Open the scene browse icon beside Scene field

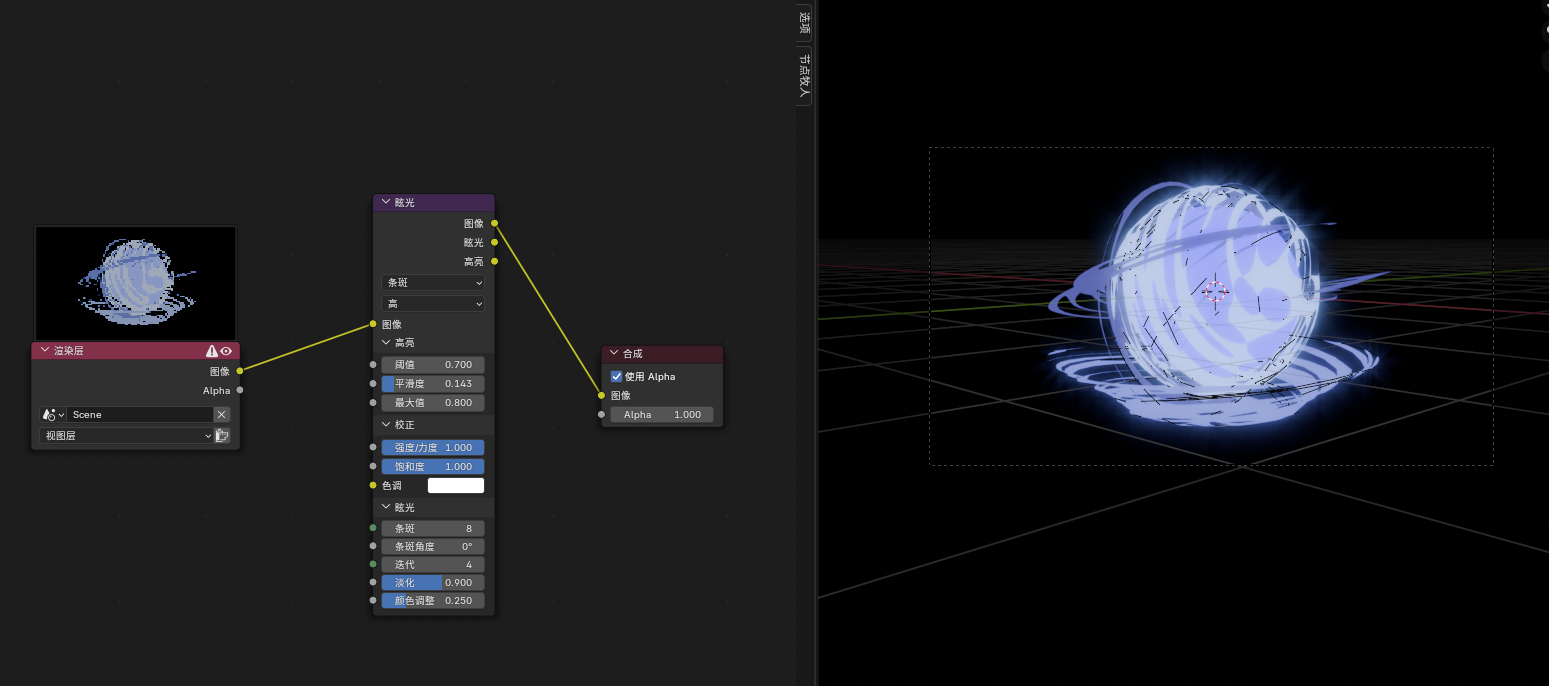(x=52, y=414)
